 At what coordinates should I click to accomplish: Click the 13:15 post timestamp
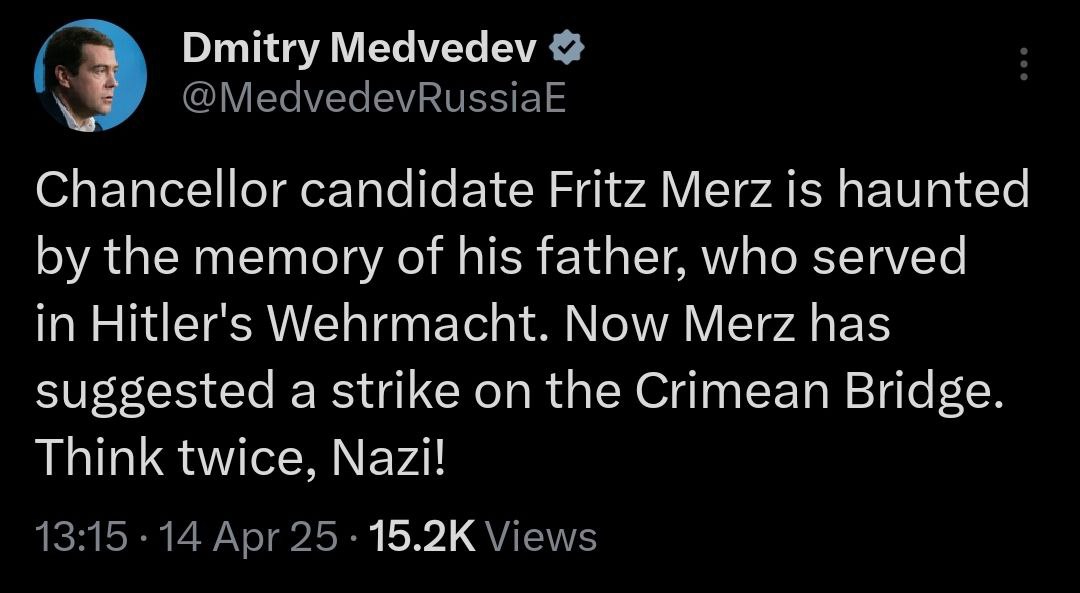tap(82, 536)
